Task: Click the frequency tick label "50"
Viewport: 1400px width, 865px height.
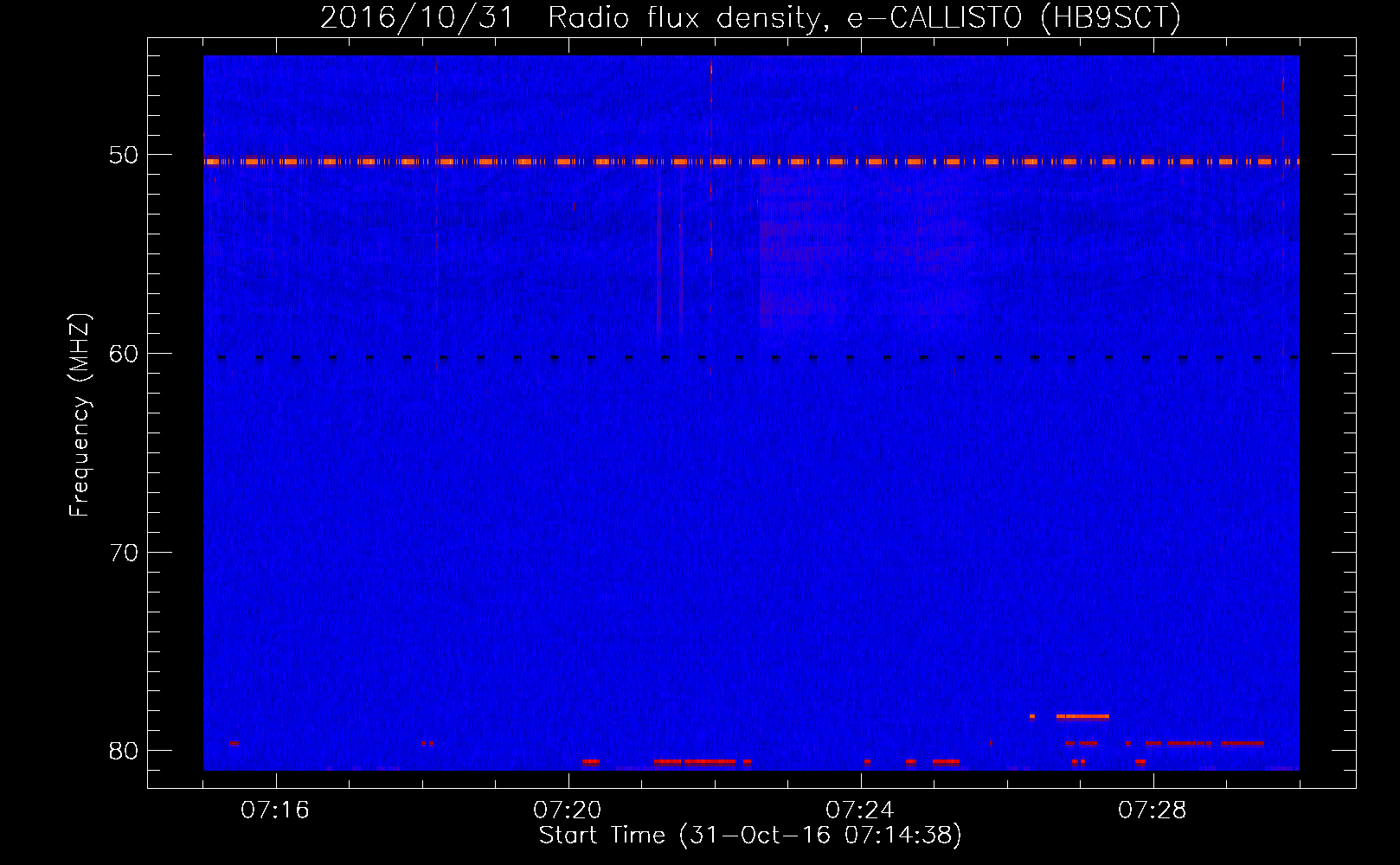Action: pyautogui.click(x=124, y=156)
